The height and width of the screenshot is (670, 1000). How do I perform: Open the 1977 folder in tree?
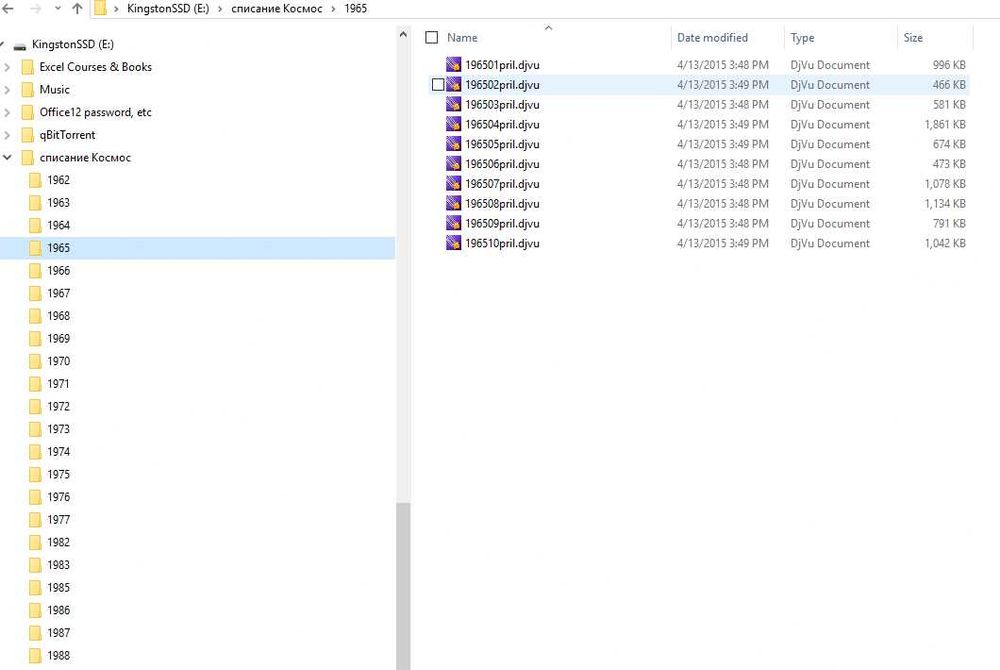(x=58, y=520)
